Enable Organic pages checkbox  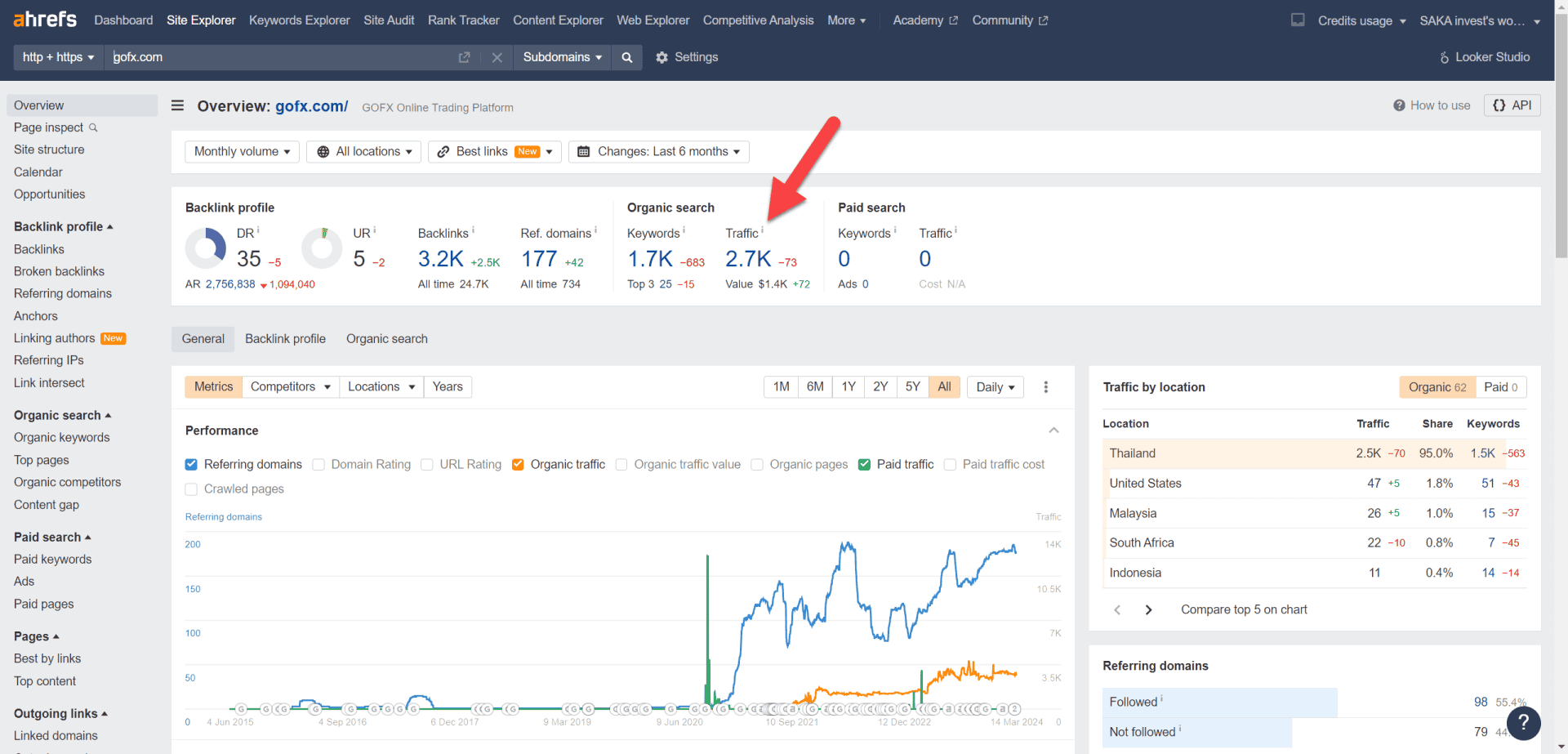coord(757,464)
